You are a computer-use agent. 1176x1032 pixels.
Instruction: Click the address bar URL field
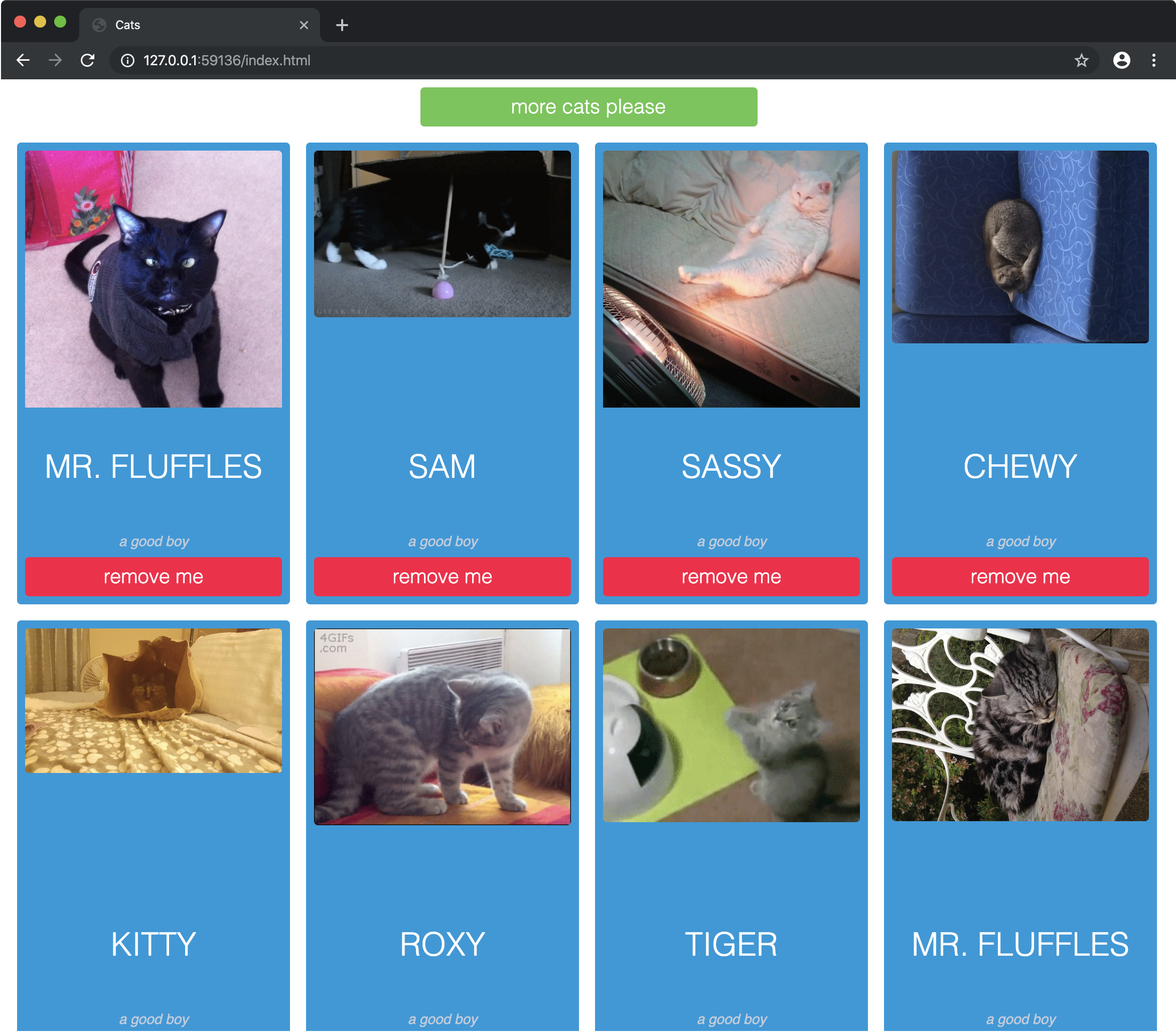[x=518, y=60]
